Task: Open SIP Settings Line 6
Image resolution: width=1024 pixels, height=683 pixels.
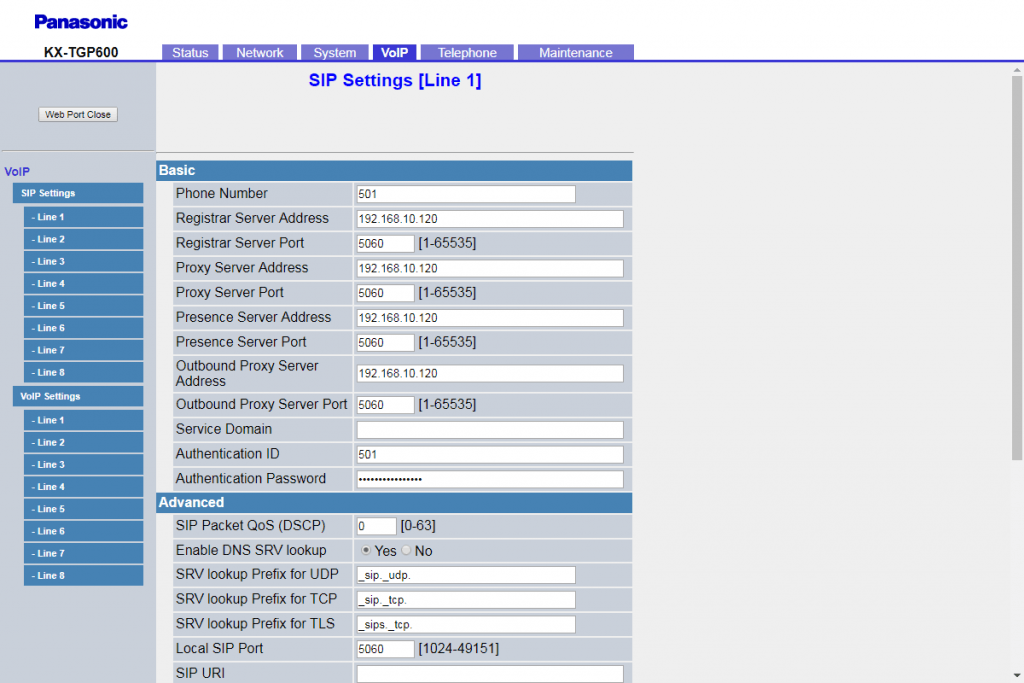Action: 84,328
